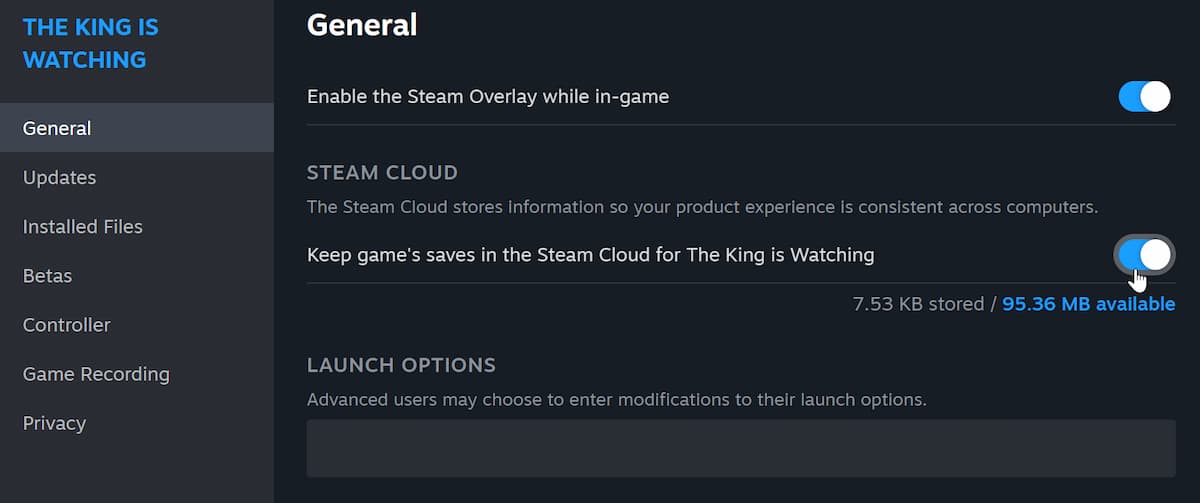
Task: Go to Controller settings
Action: 67,324
